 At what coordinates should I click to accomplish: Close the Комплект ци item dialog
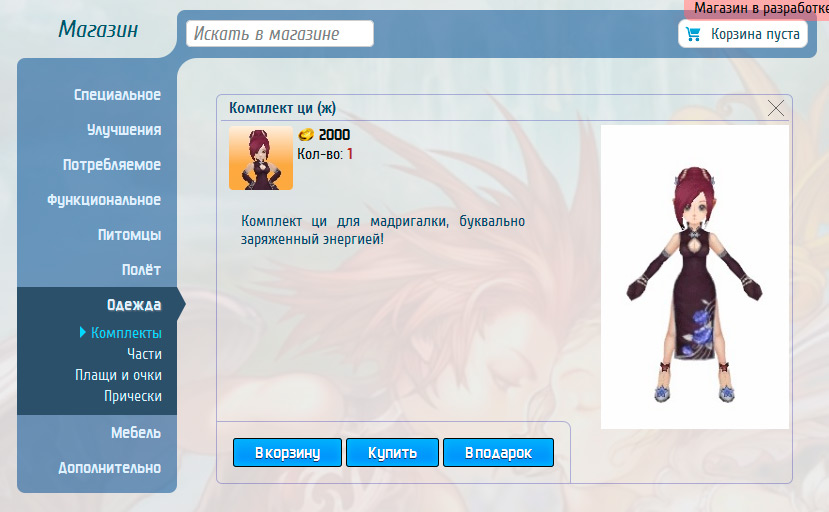[775, 108]
